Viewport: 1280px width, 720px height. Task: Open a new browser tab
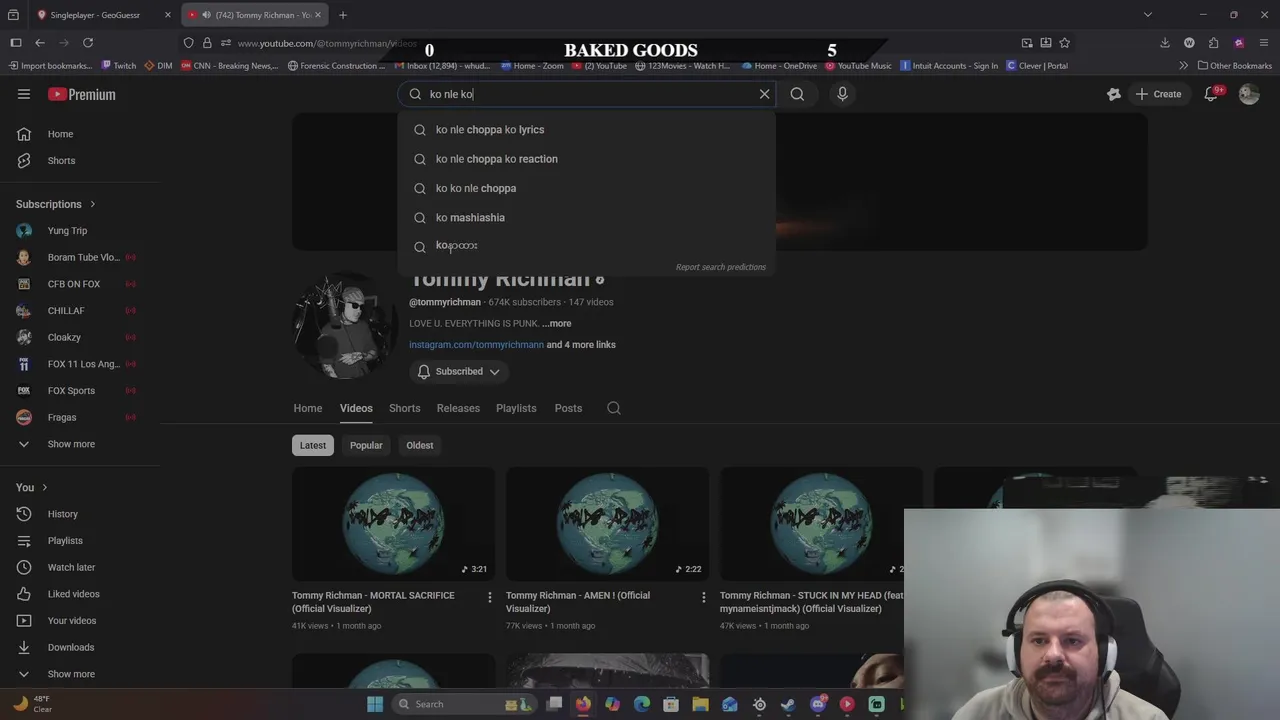(x=342, y=15)
